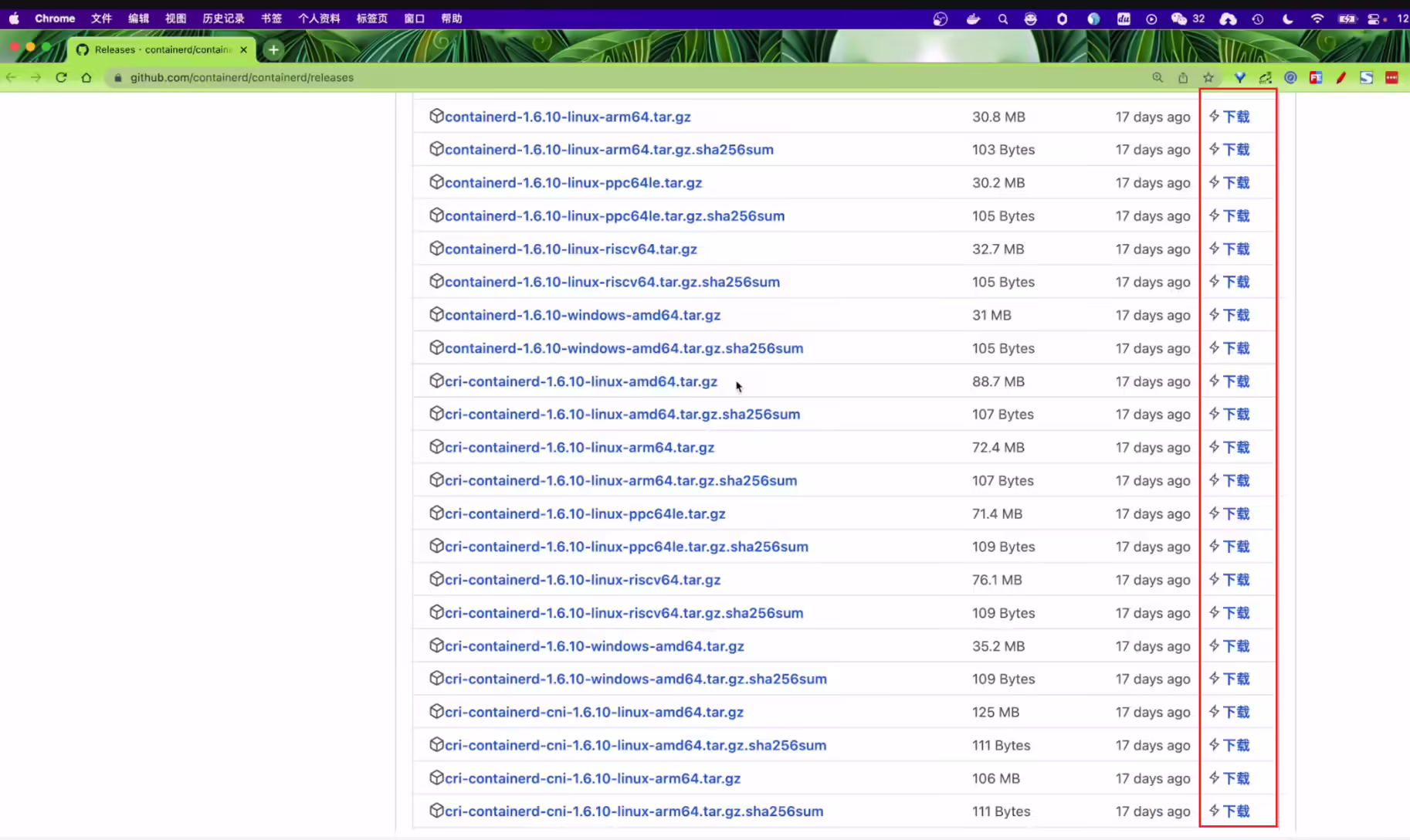Open the 窗口 menu

click(x=415, y=19)
